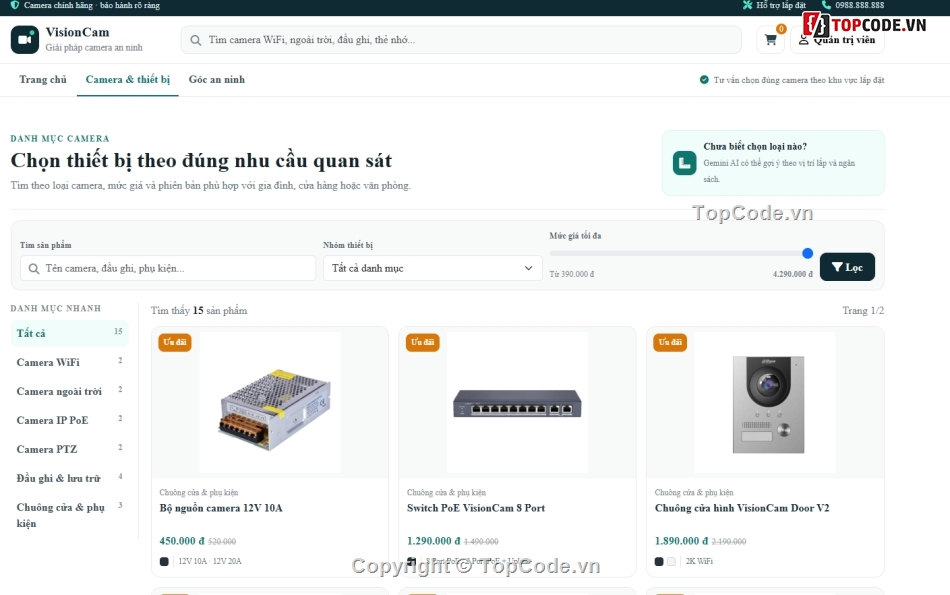Select Camera ngoài trời category
The image size is (950, 595).
[70, 391]
